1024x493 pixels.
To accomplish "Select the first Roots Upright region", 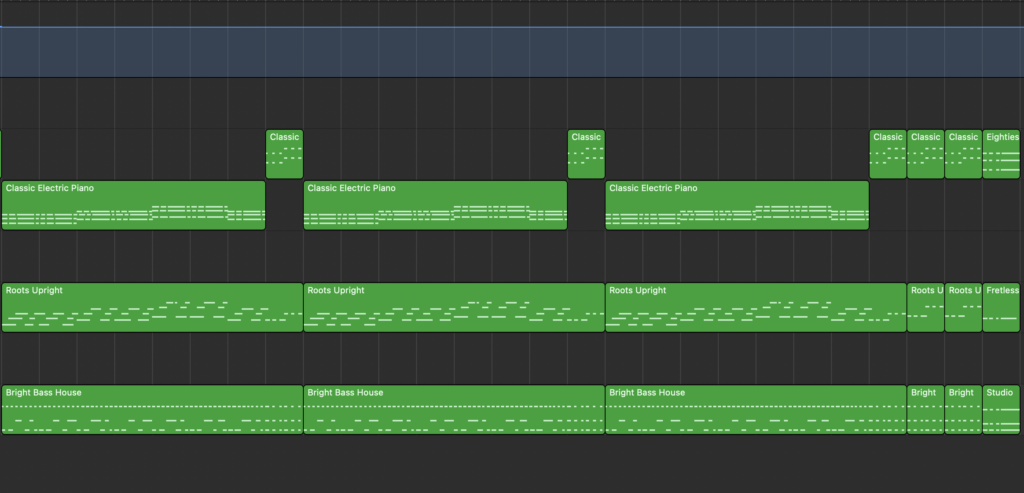I will [152, 308].
